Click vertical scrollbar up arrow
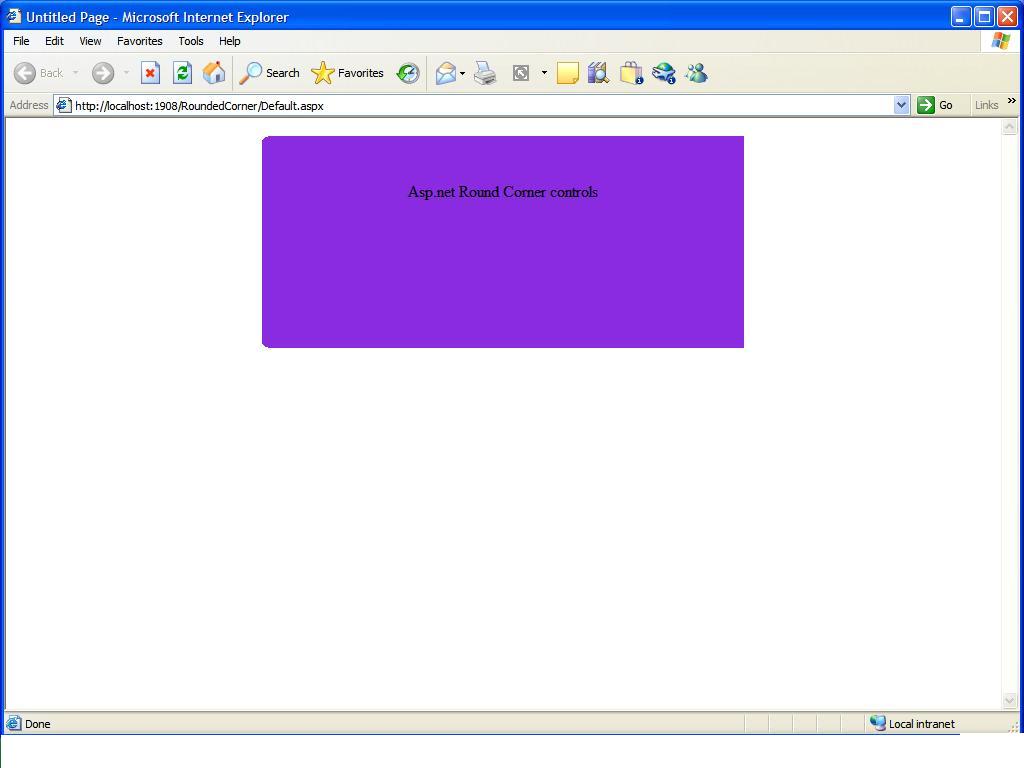The image size is (1024, 768). (1010, 127)
